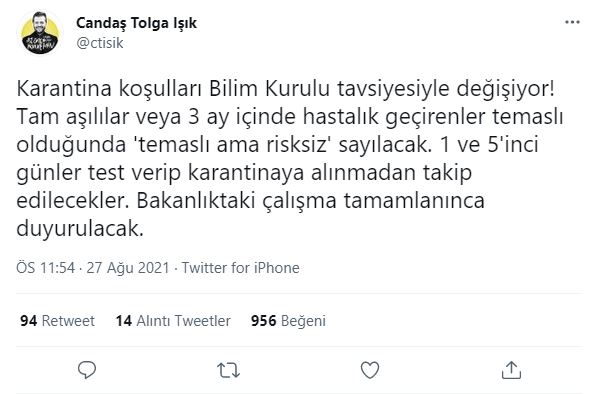Open Candaş Tolga Işık's profile picture
The height and width of the screenshot is (394, 597).
40,33
